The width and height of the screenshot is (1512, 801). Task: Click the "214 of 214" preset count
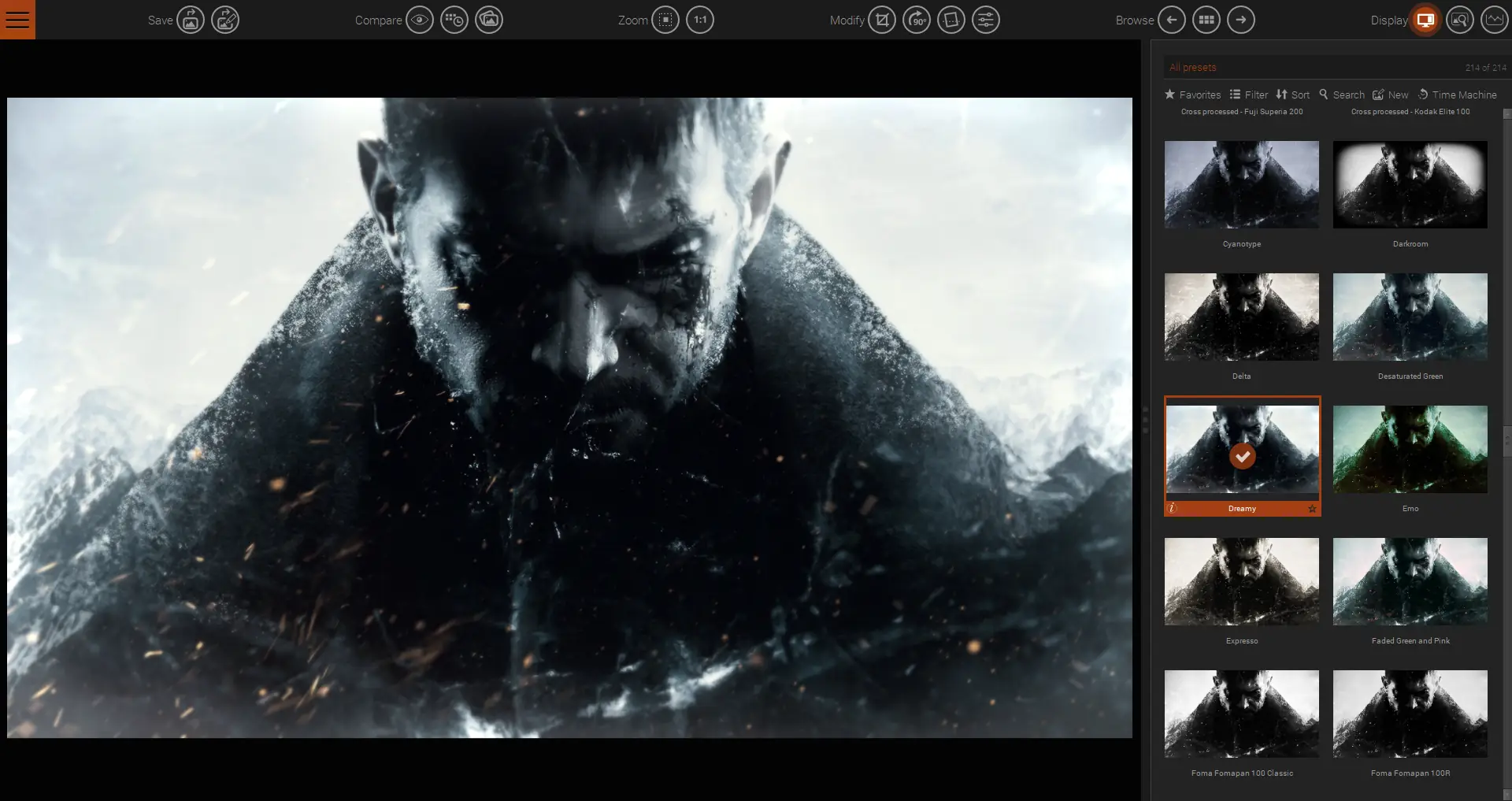pyautogui.click(x=1485, y=68)
